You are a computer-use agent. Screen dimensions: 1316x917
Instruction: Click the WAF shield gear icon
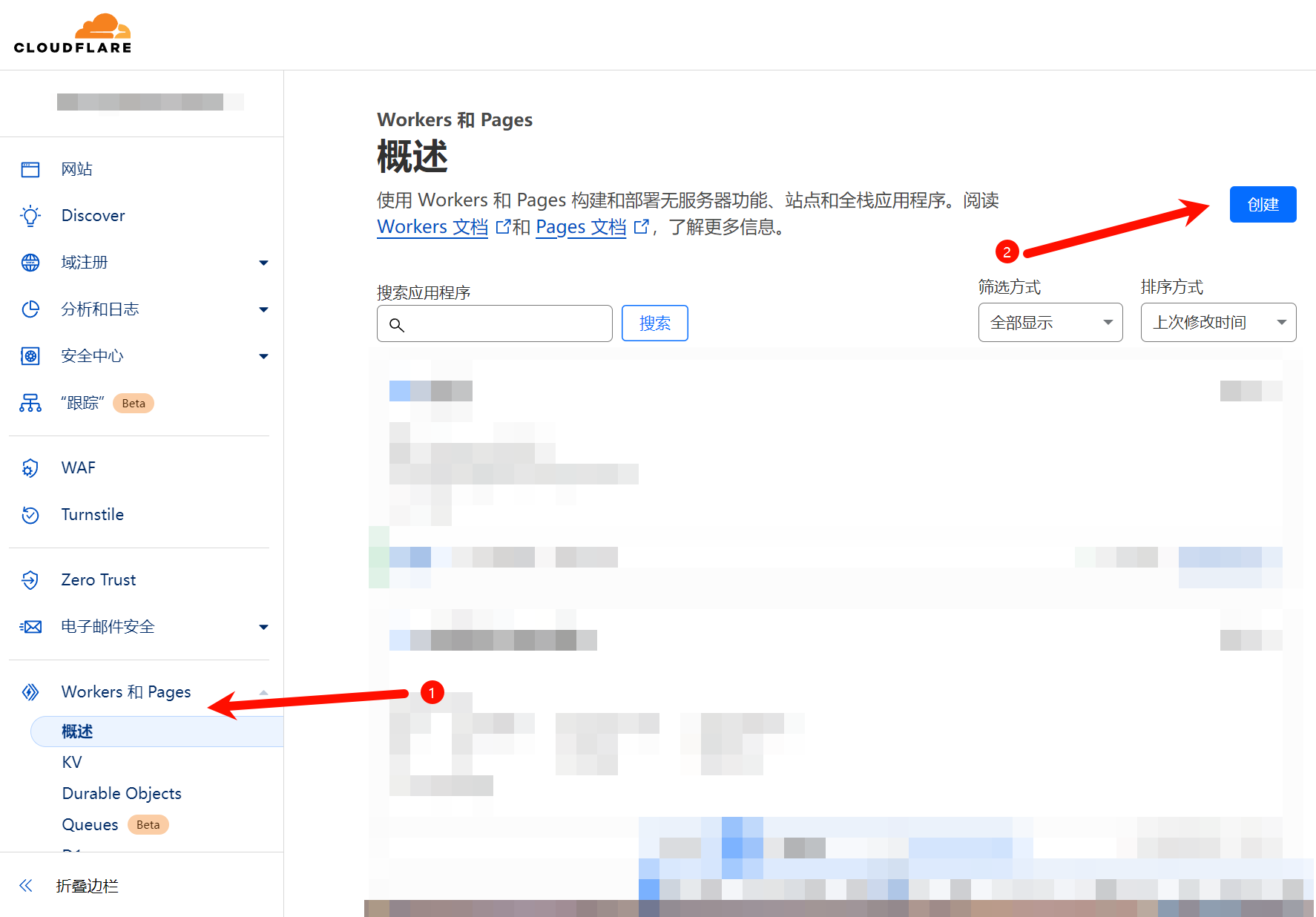tap(30, 468)
